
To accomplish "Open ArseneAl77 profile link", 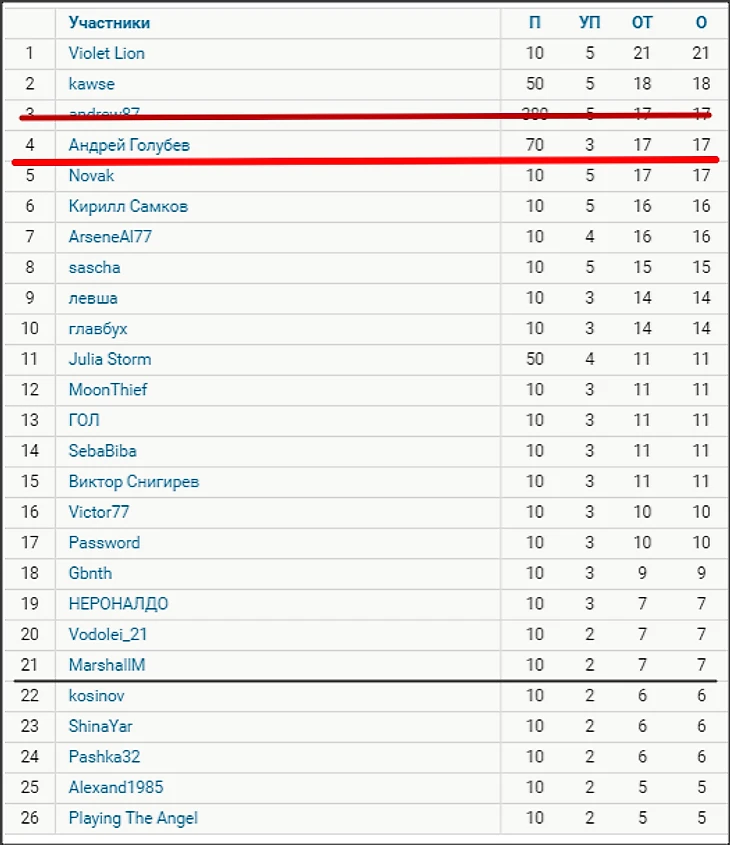I will point(110,237).
